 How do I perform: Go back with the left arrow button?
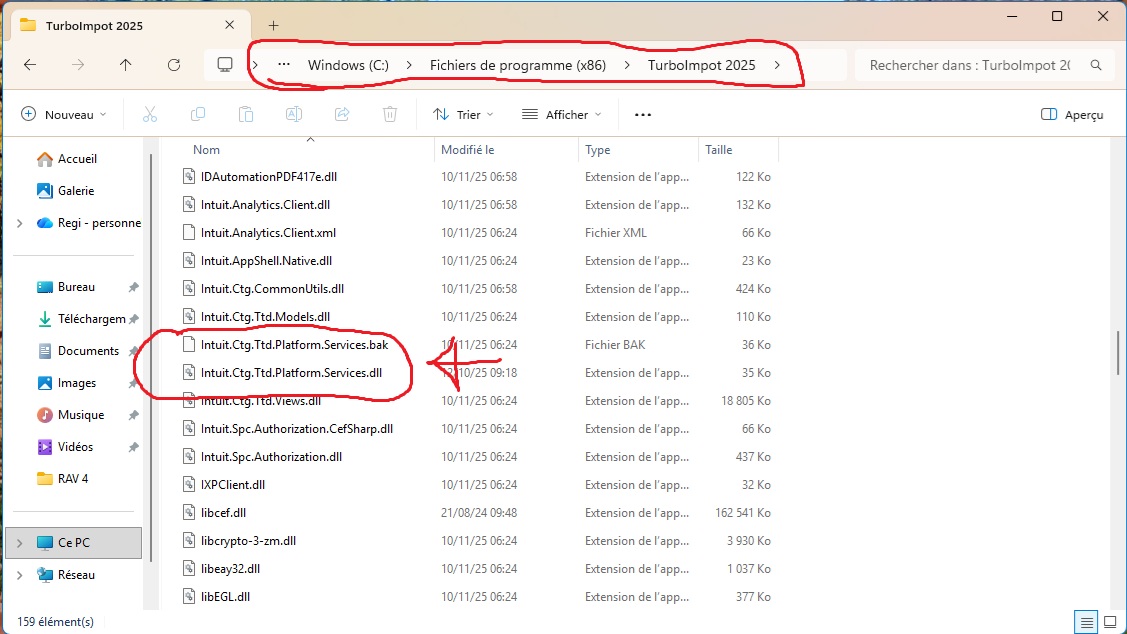pos(29,65)
